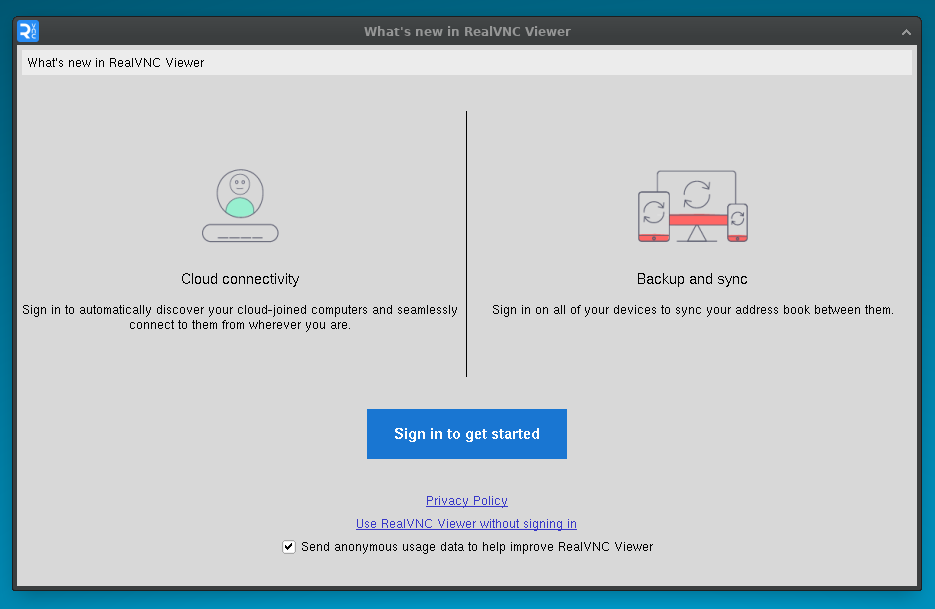Click Sign in to get started button
This screenshot has height=609, width=935.
point(467,434)
